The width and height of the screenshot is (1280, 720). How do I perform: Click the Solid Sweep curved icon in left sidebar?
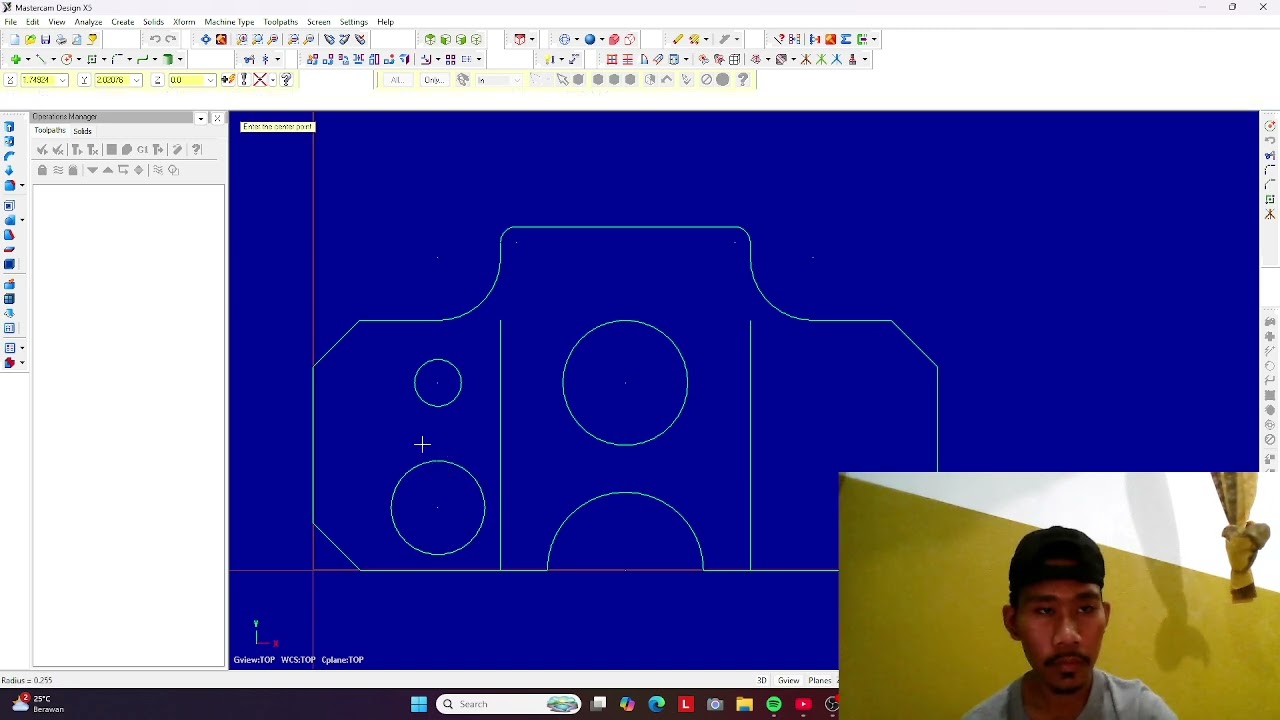(x=9, y=156)
